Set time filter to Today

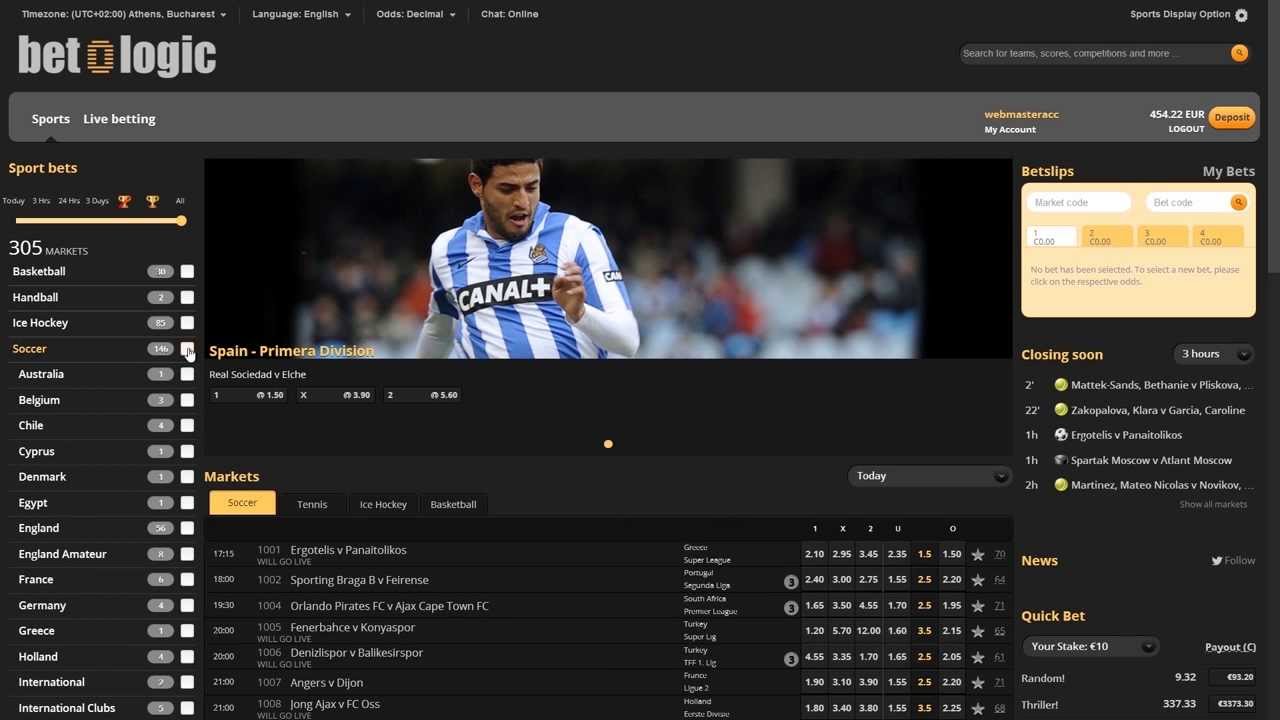coord(13,201)
